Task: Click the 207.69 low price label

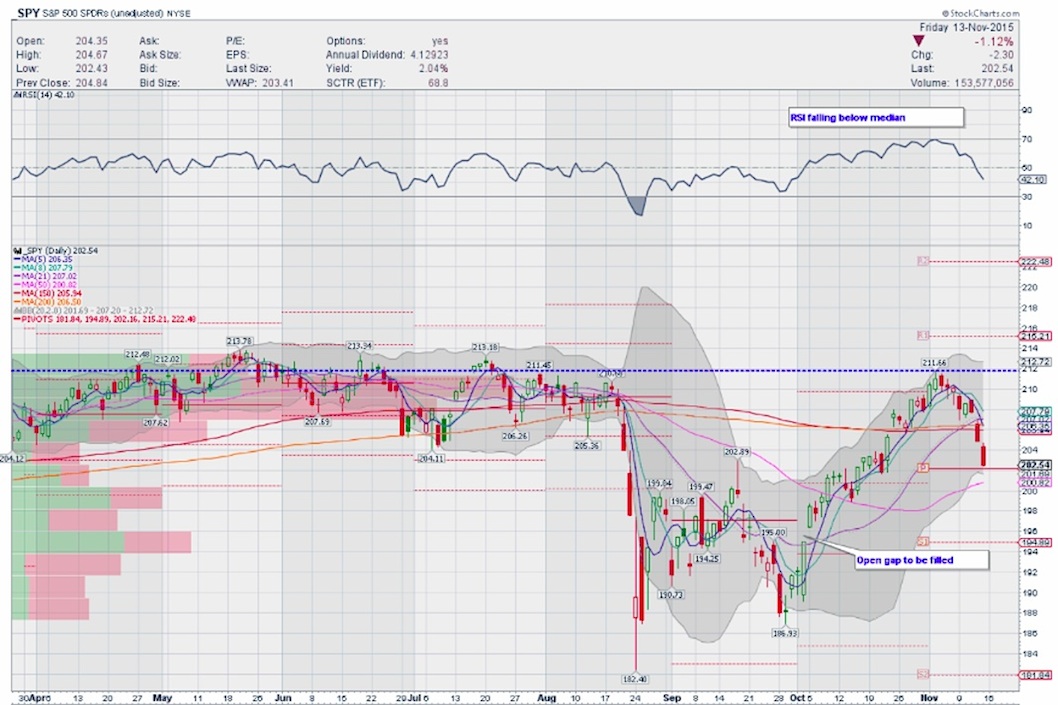Action: pyautogui.click(x=317, y=421)
